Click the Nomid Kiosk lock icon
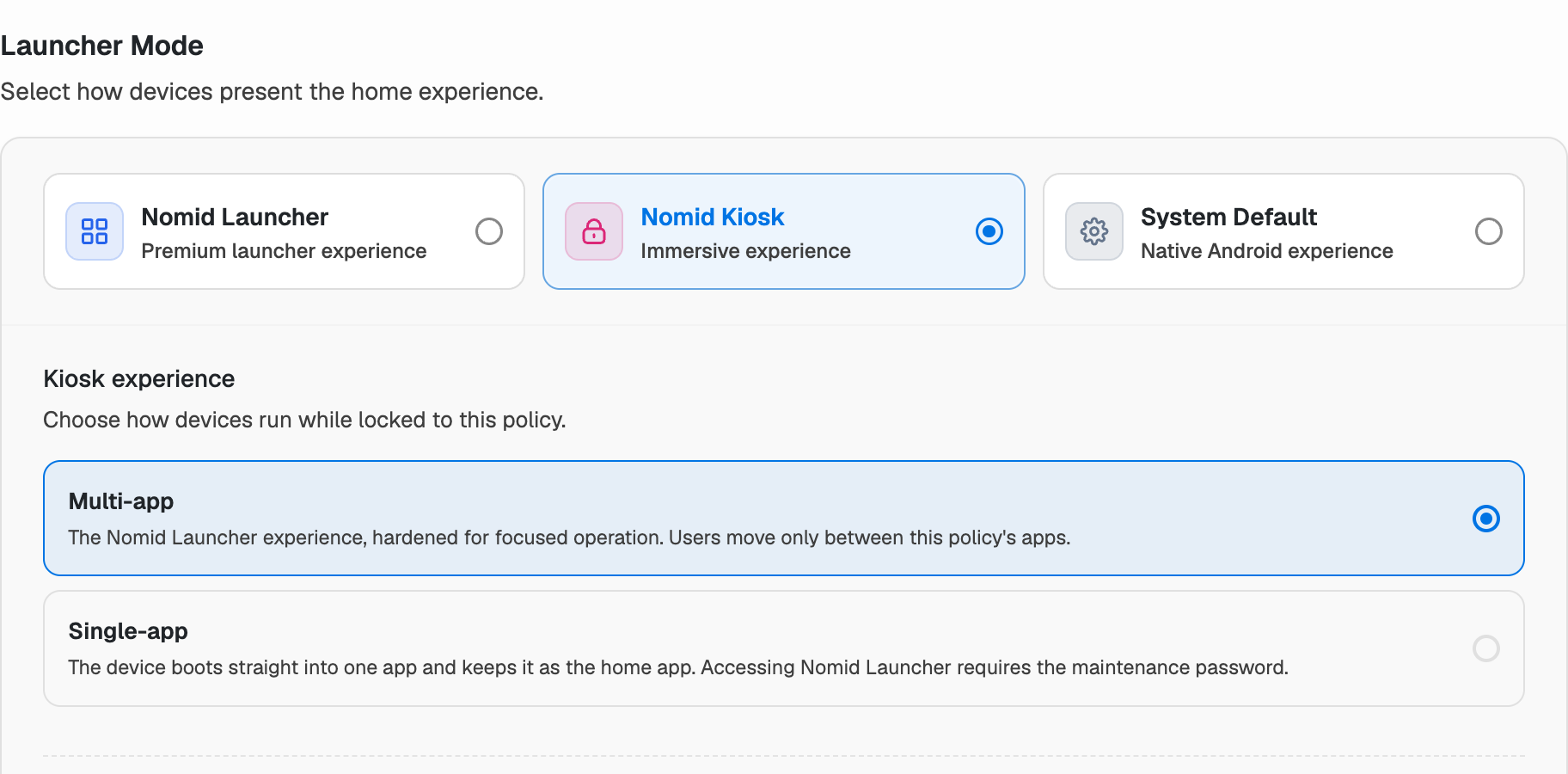Screen dimensions: 1568x774 [x=594, y=231]
